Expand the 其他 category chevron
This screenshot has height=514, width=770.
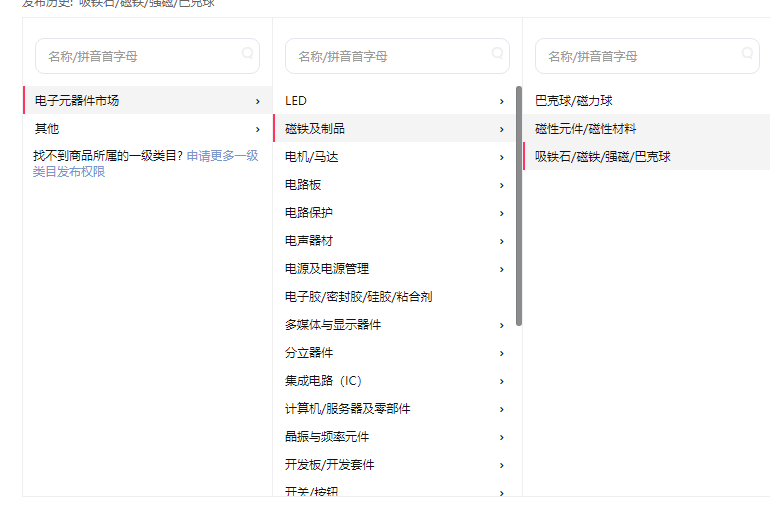(257, 129)
